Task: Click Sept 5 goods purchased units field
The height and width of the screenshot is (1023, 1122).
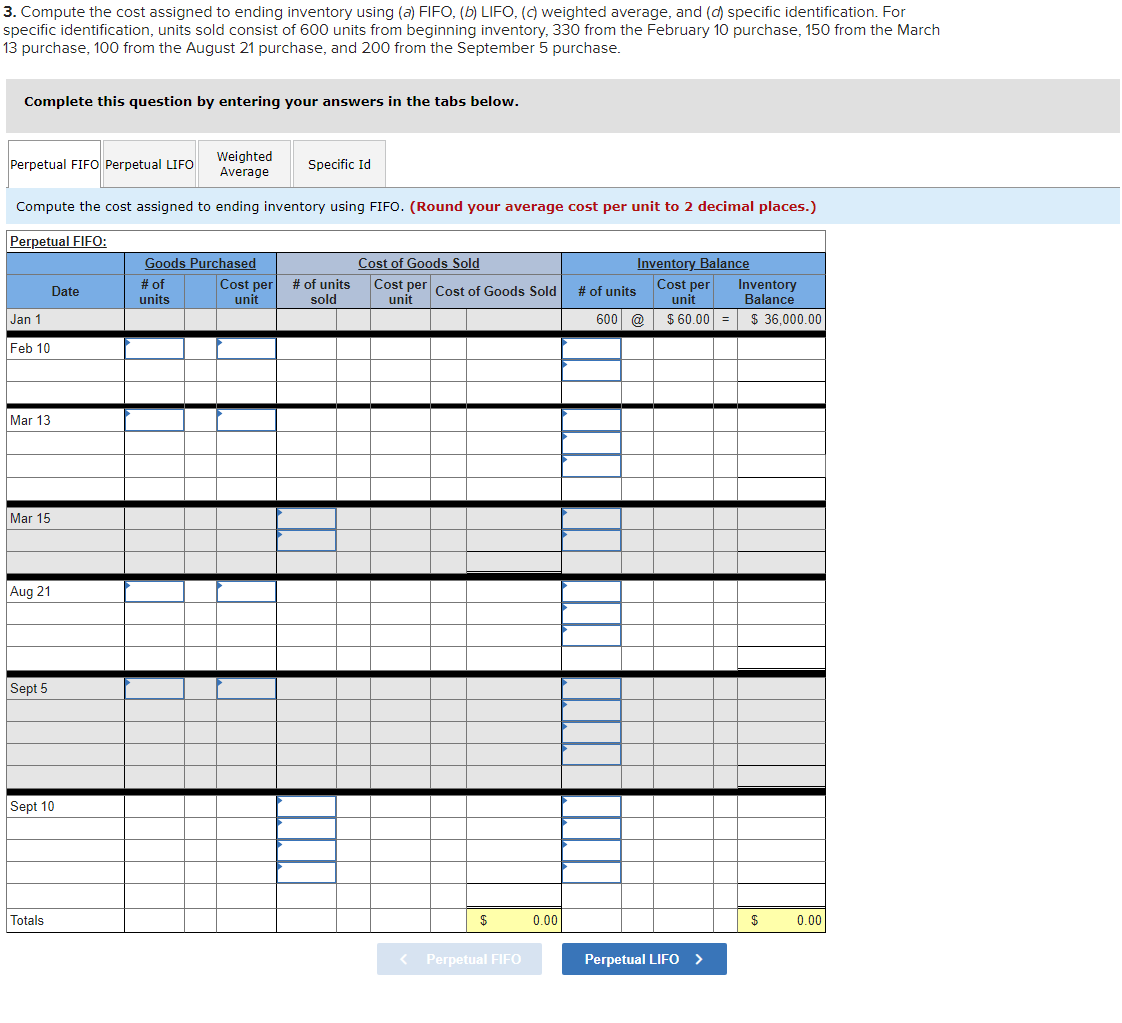Action: pos(155,688)
